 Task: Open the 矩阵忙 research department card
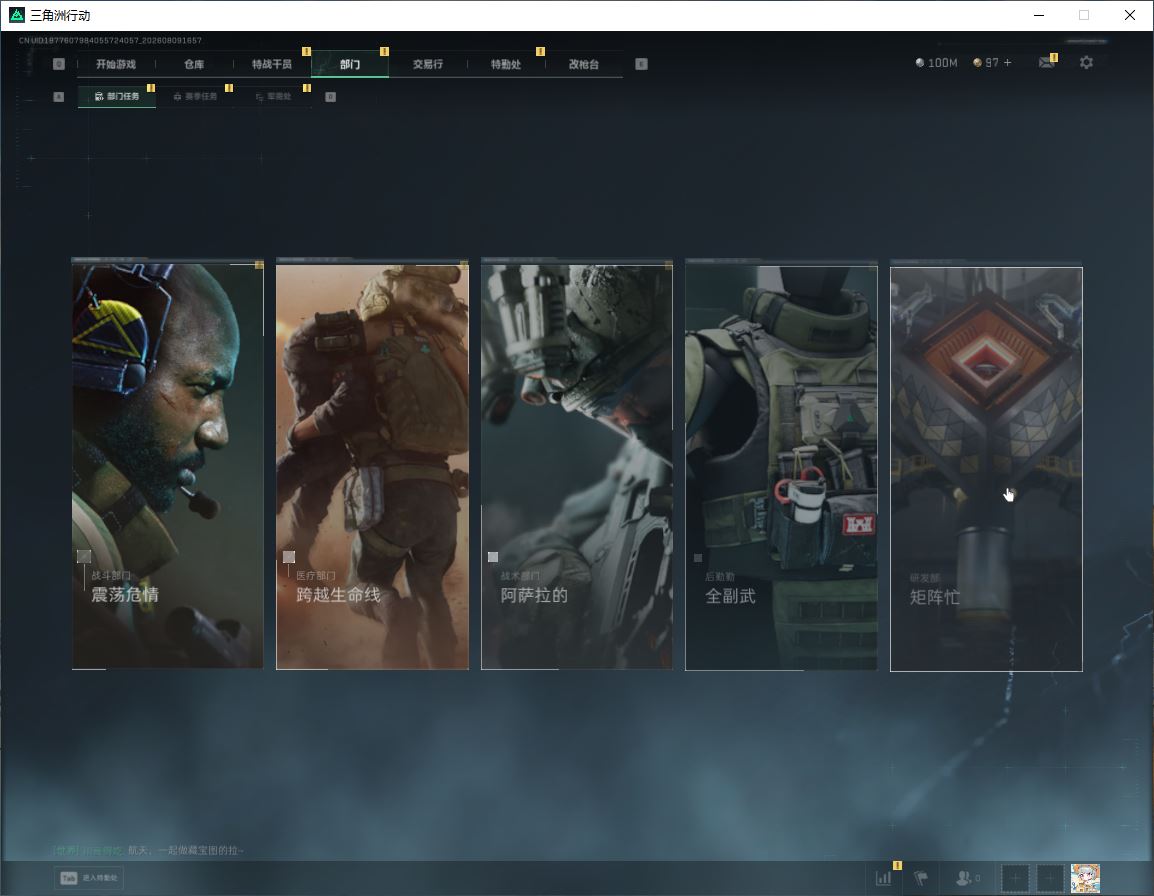point(986,469)
